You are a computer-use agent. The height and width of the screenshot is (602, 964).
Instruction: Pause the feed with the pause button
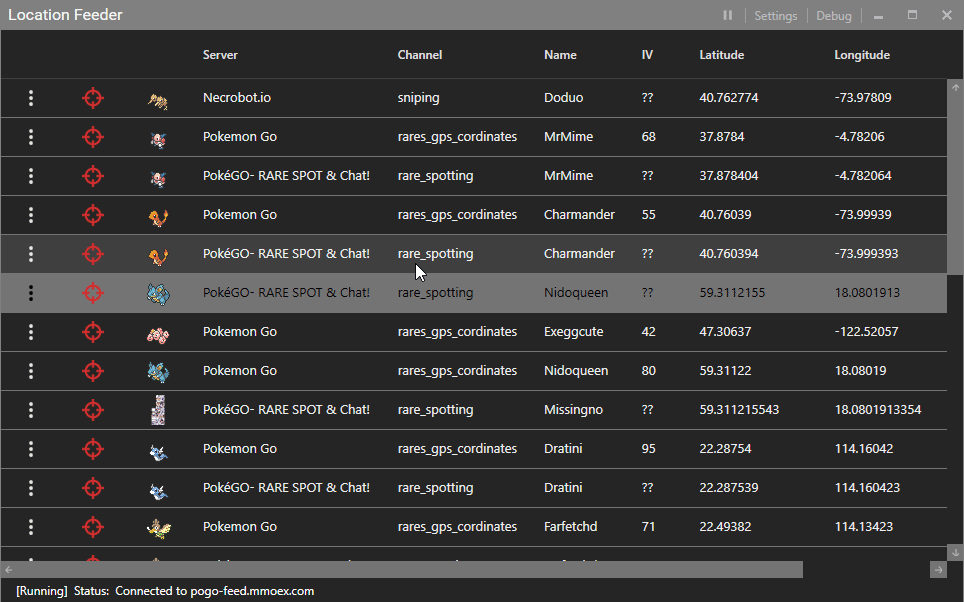click(x=728, y=16)
